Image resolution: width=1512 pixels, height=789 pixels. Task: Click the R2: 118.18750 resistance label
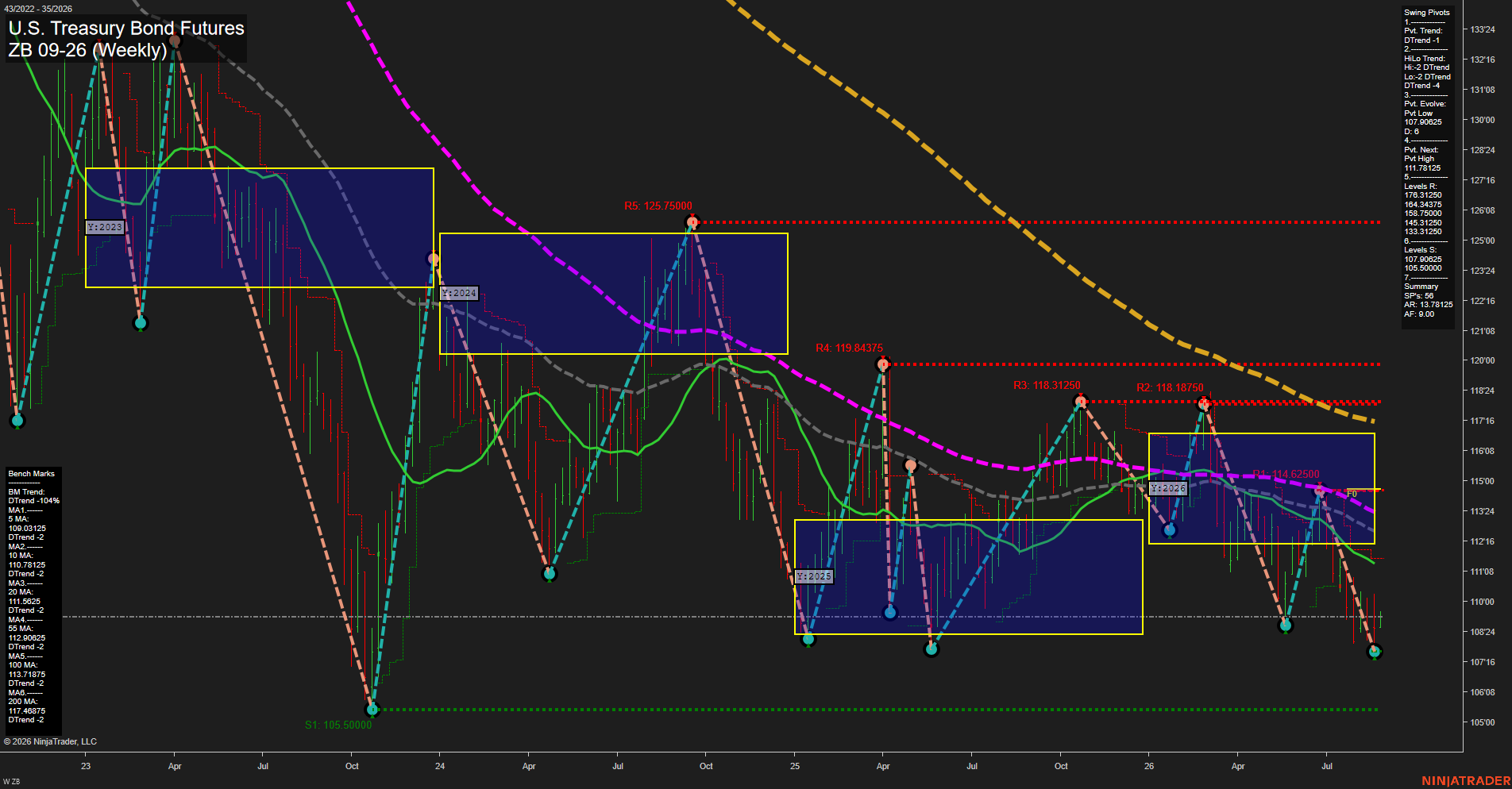[1170, 387]
